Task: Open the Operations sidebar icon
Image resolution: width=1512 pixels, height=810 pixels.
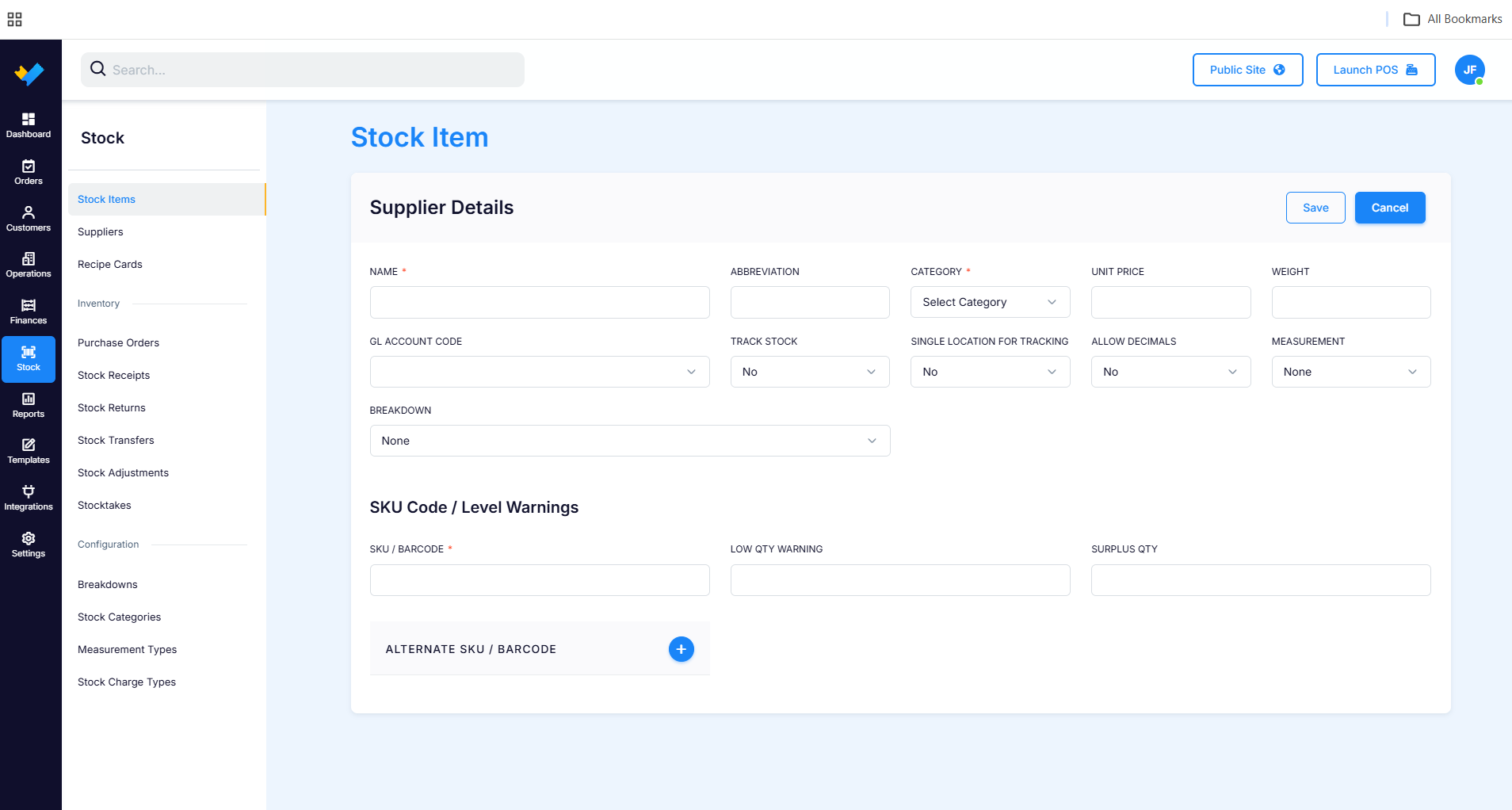Action: click(x=29, y=265)
